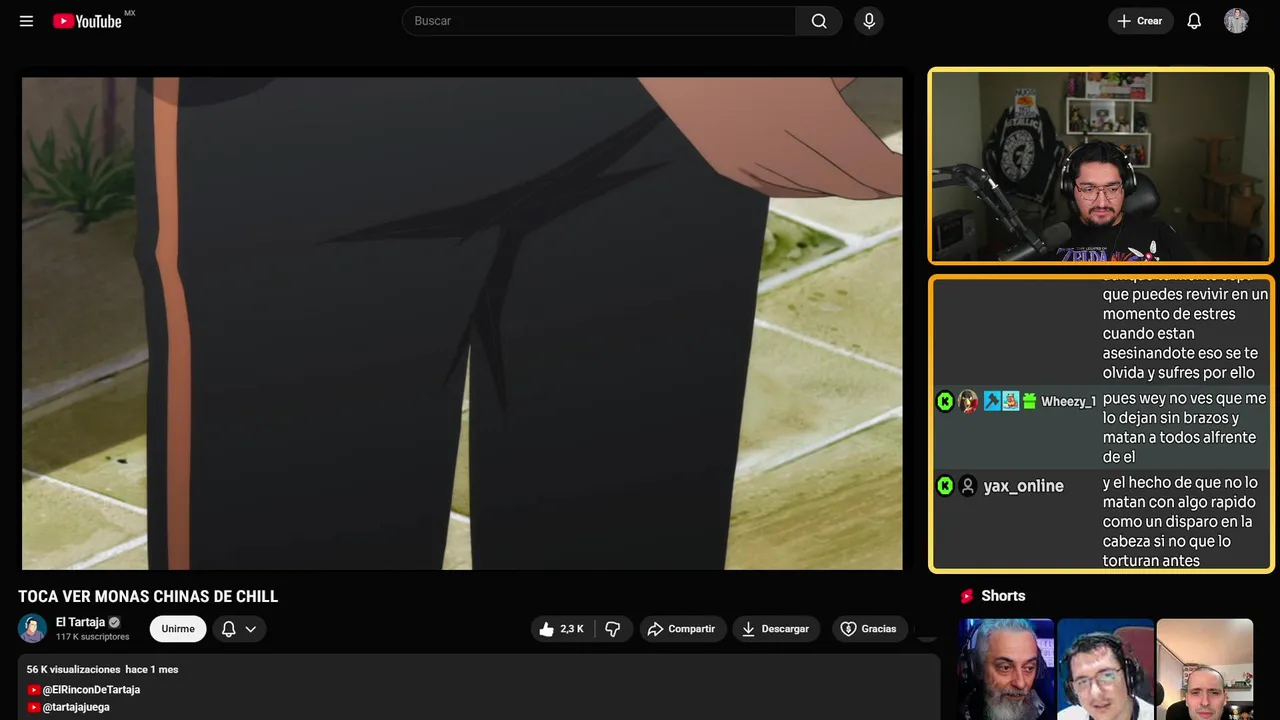Toggle channel notification bell next to Unirme
The image size is (1280, 720).
[228, 629]
